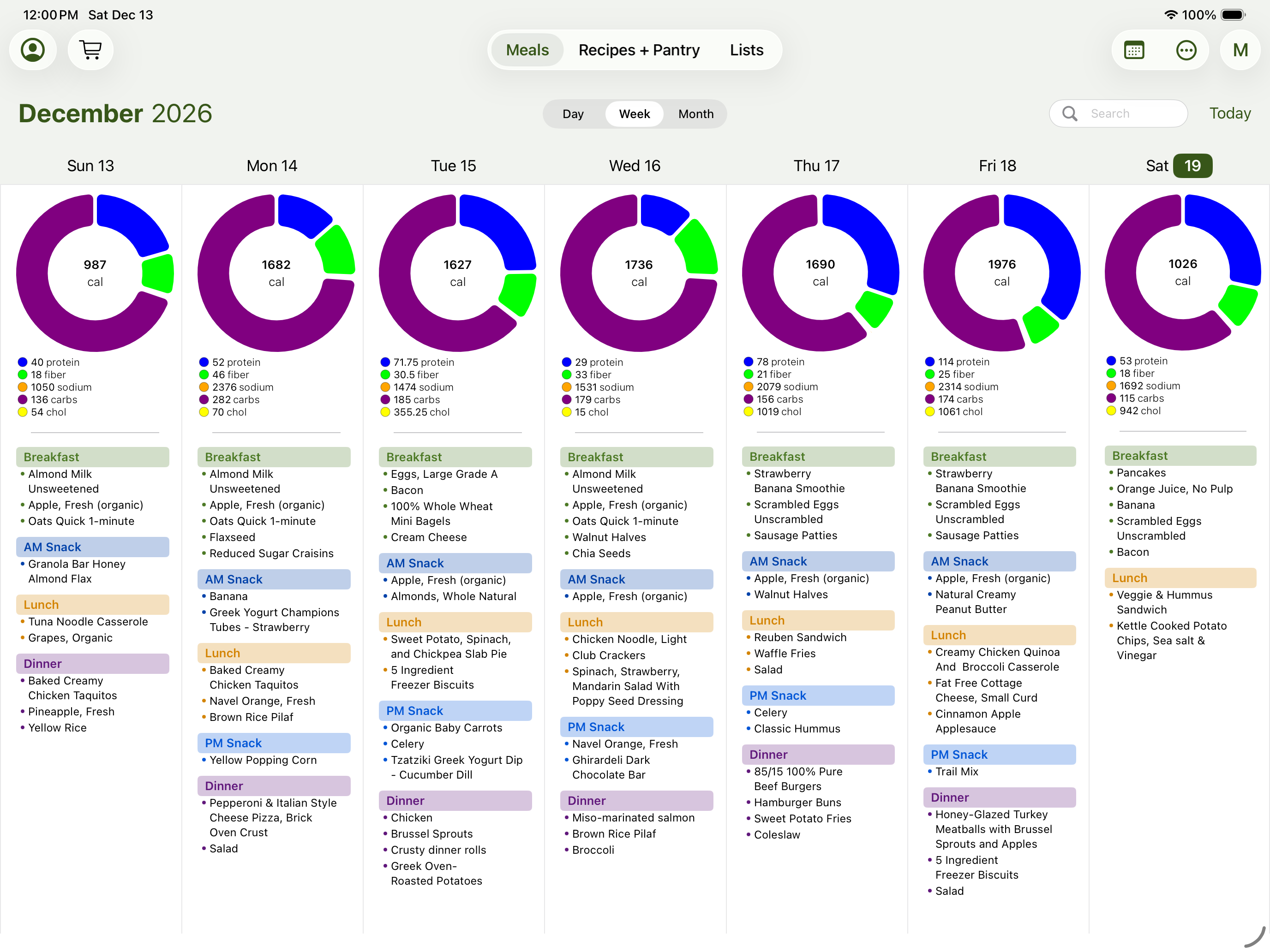The image size is (1270, 952).
Task: Open the calendar picker icon
Action: pyautogui.click(x=1134, y=50)
